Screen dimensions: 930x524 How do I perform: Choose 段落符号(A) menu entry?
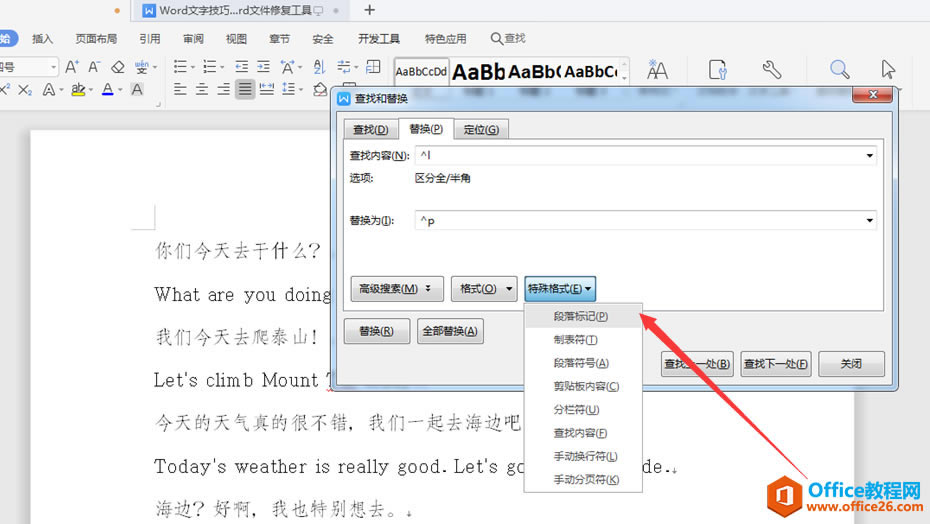point(583,363)
